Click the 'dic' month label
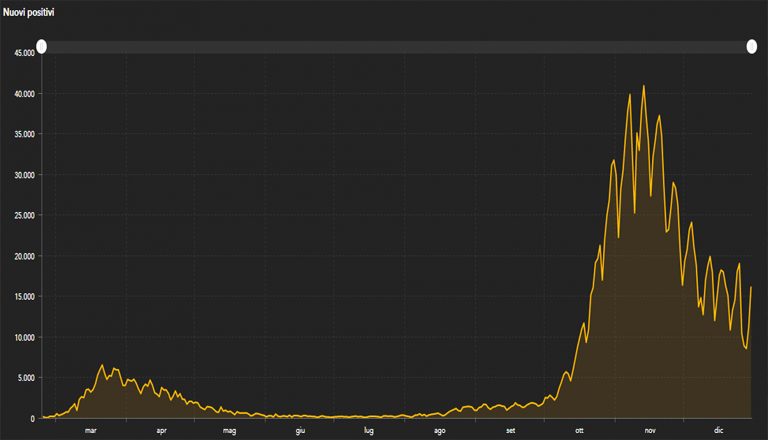Image resolution: width=768 pixels, height=440 pixels. point(719,431)
